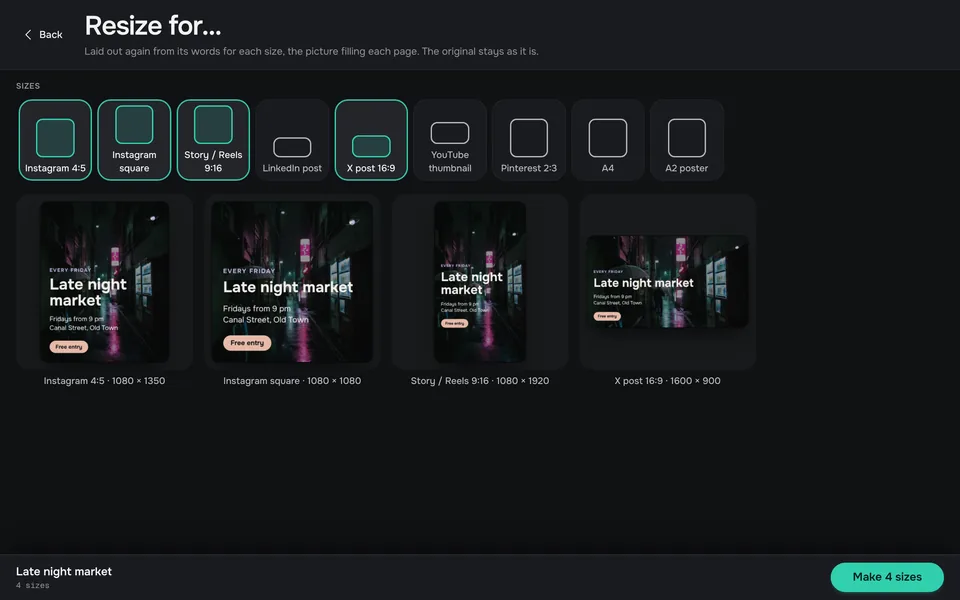This screenshot has height=600, width=960.
Task: Go back using the Back button
Action: (43, 35)
